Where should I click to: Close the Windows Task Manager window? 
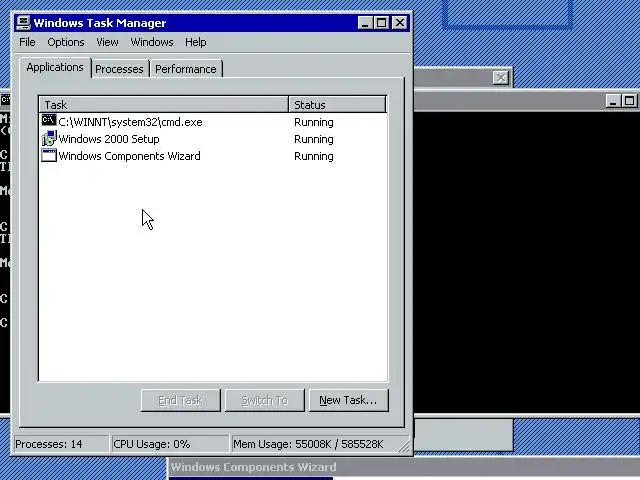pyautogui.click(x=400, y=23)
